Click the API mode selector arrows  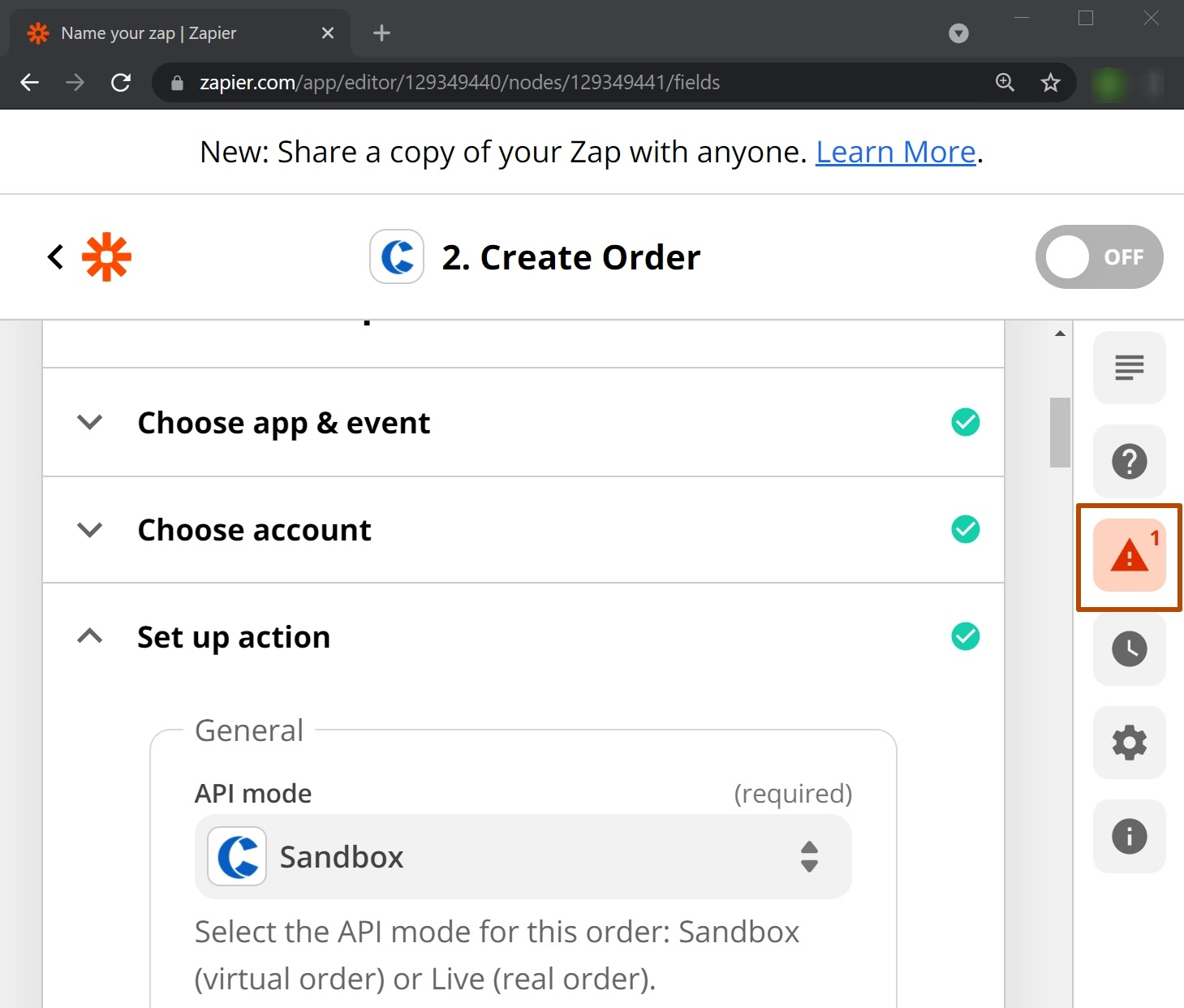809,856
